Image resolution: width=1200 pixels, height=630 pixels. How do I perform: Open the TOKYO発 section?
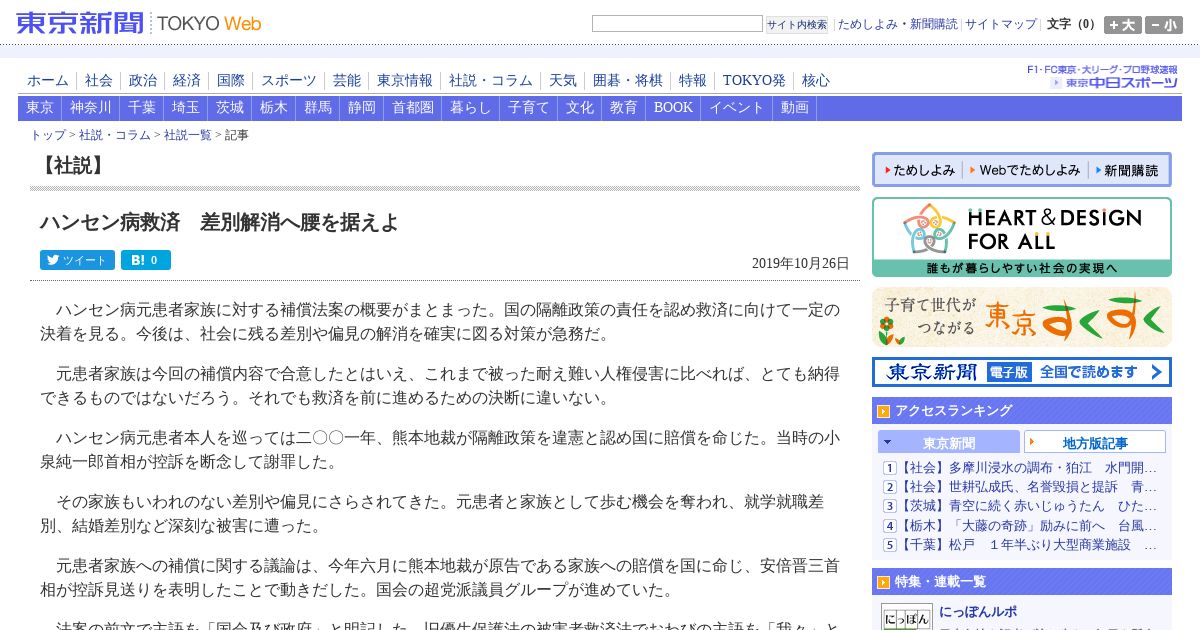coord(754,81)
